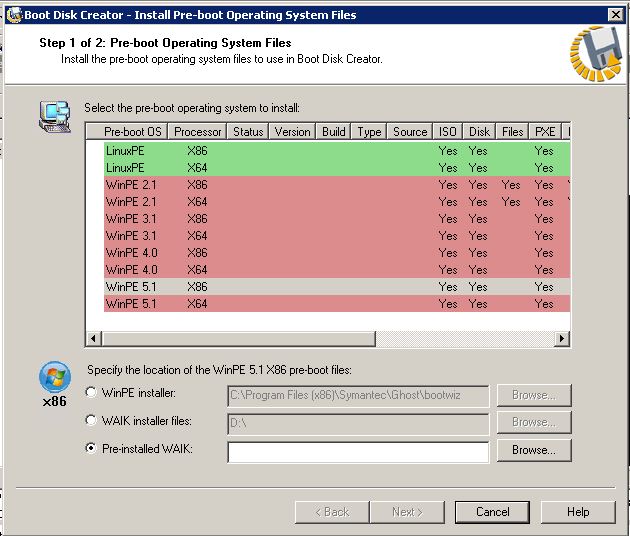Image resolution: width=630 pixels, height=536 pixels.
Task: Click the Disk Yes cell for WinPE 5.1 X64
Action: click(x=478, y=303)
